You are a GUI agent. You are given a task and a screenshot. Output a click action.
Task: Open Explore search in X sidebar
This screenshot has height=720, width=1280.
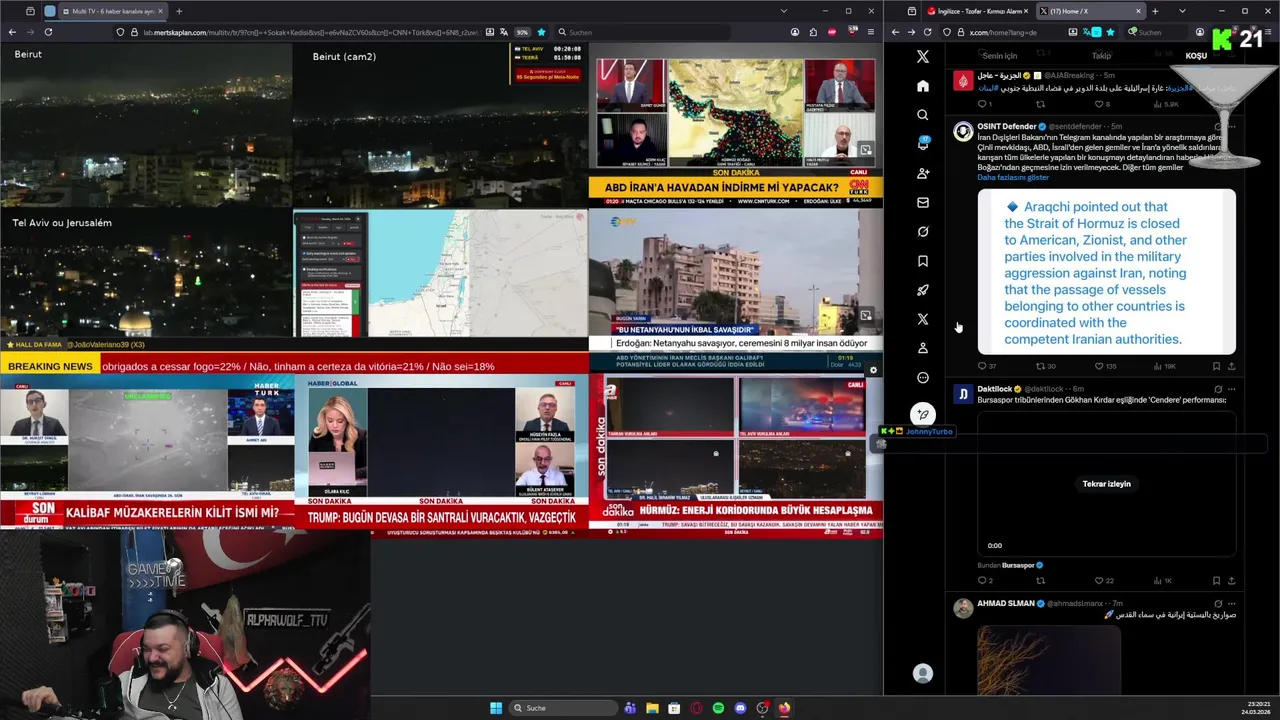coord(923,115)
